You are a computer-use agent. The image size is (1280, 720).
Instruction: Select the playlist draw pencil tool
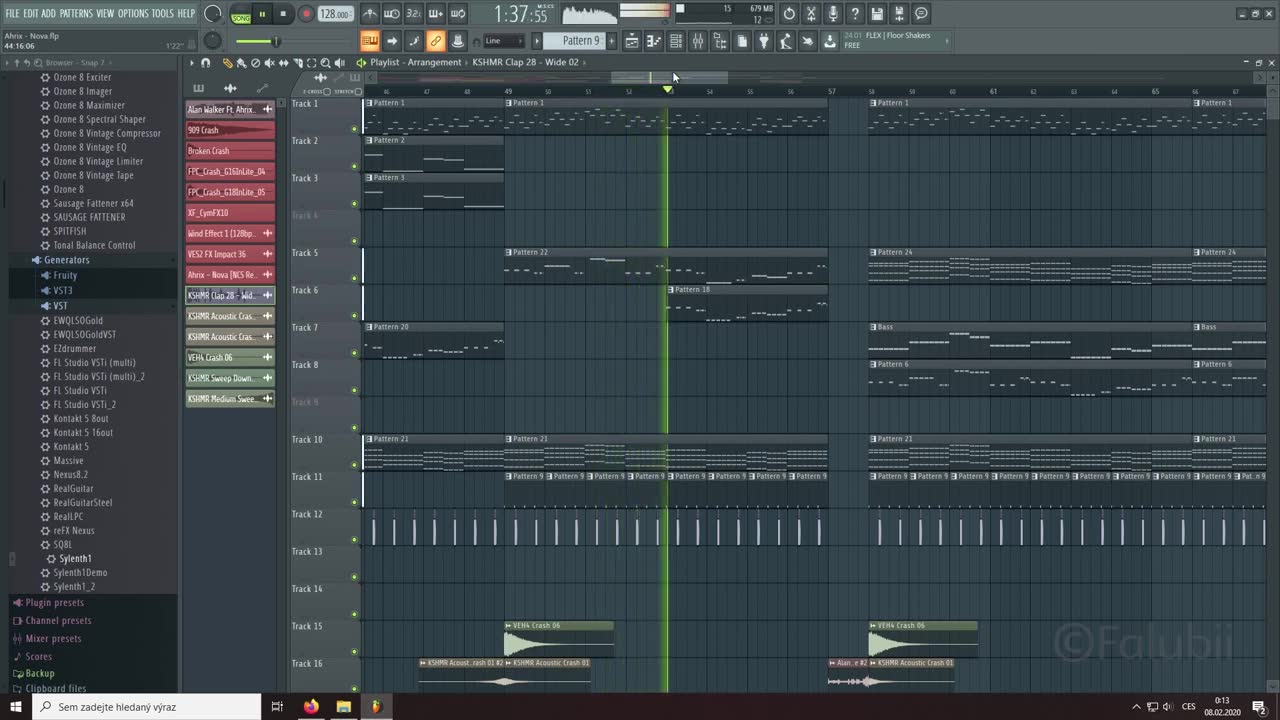point(227,63)
